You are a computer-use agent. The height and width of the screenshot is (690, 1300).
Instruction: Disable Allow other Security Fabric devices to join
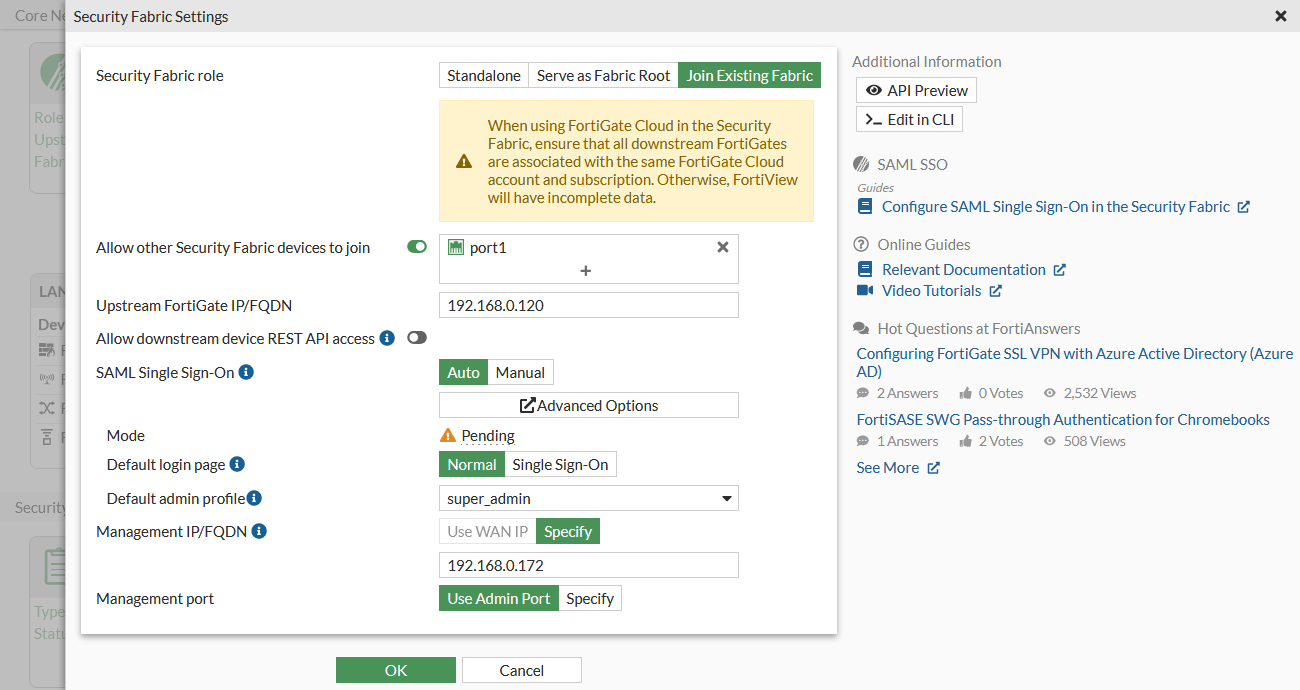point(417,247)
